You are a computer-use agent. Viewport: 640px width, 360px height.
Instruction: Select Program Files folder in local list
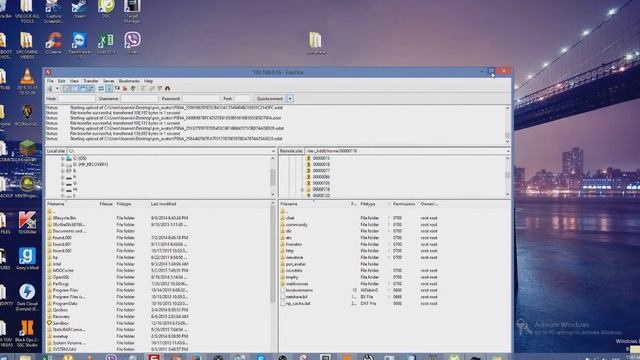pos(65,290)
